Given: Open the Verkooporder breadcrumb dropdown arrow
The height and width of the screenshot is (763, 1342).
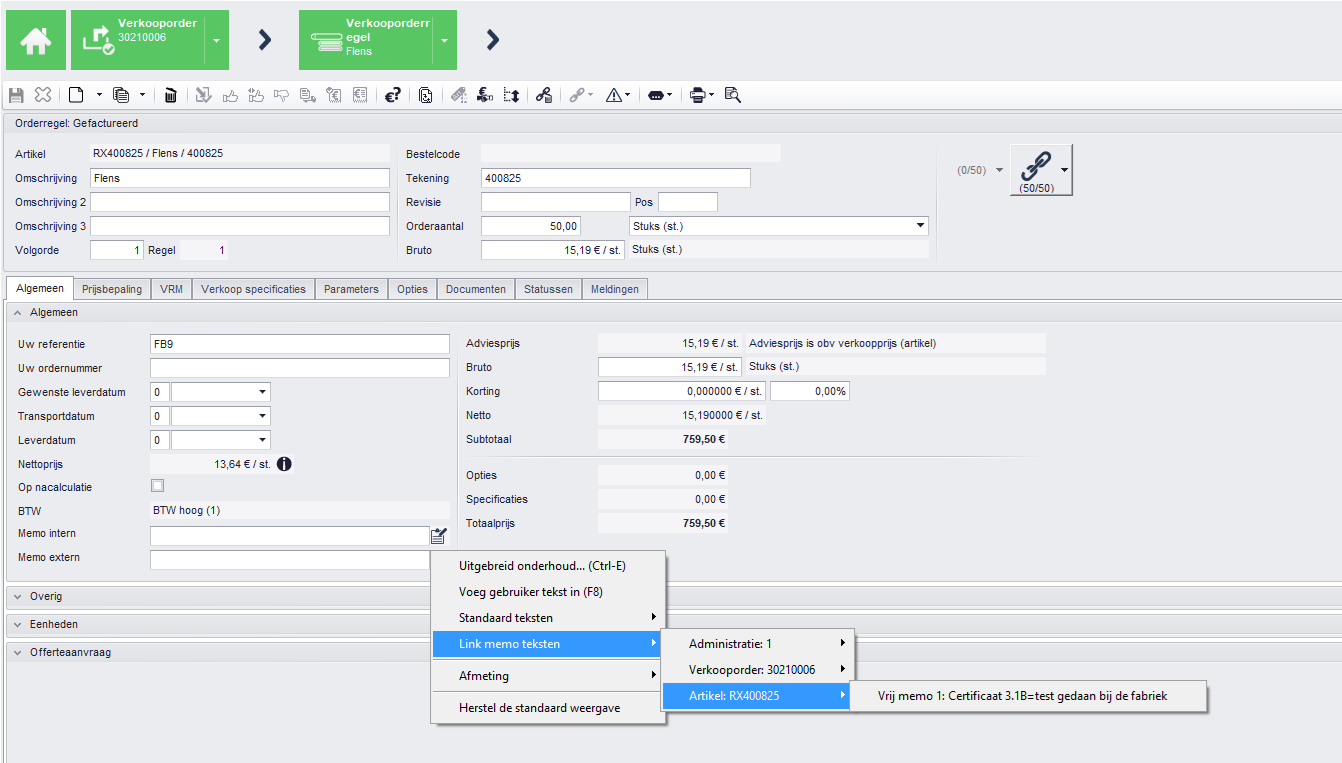Looking at the screenshot, I should click(216, 41).
